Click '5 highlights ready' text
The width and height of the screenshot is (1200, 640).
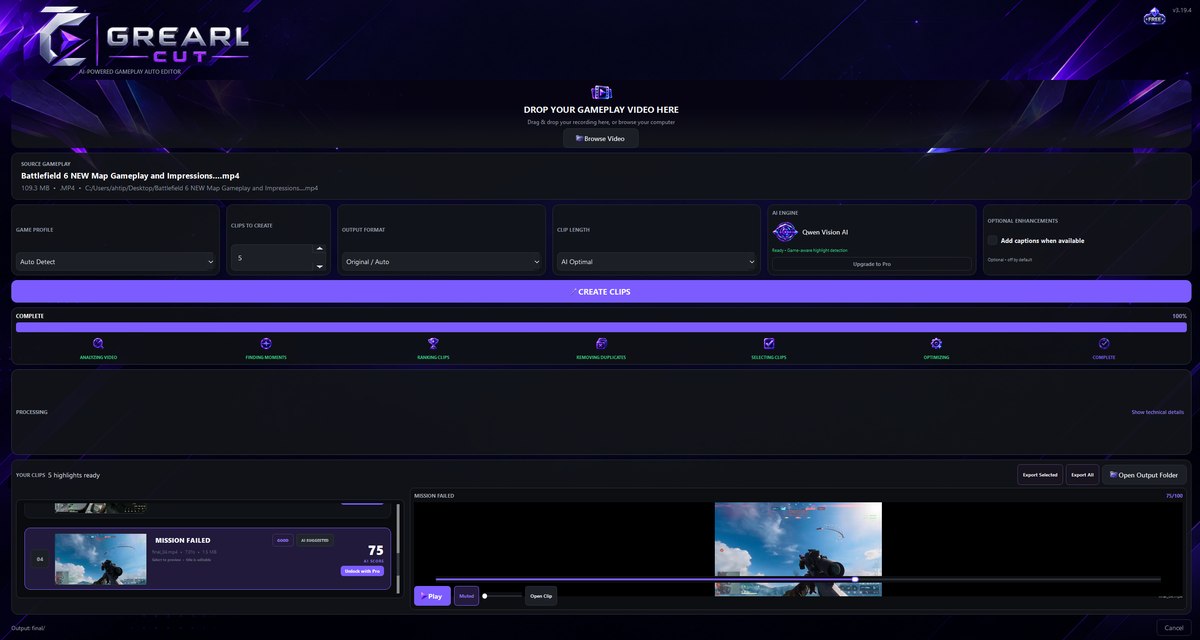74,475
